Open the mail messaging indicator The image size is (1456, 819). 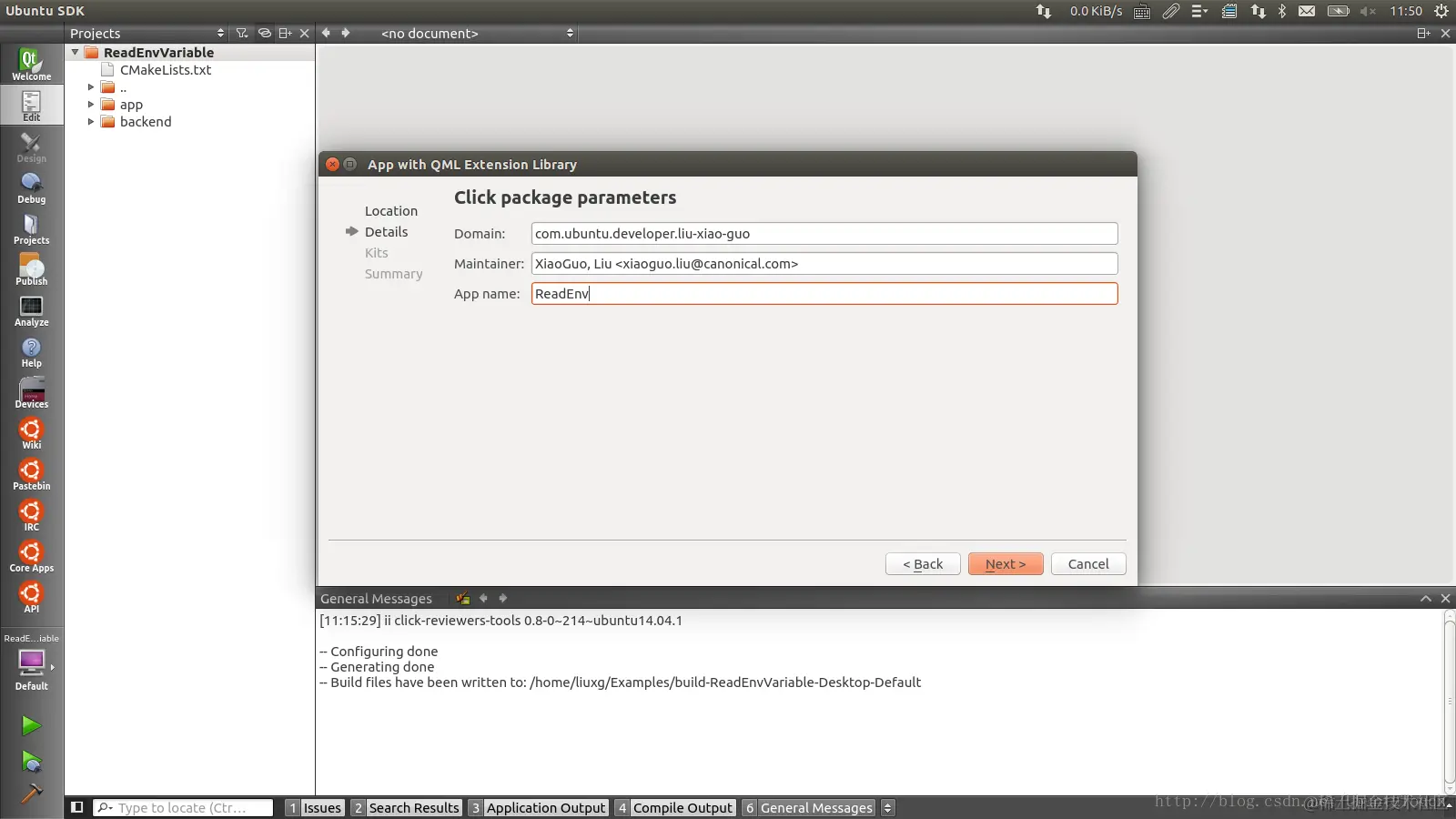pos(1307,11)
